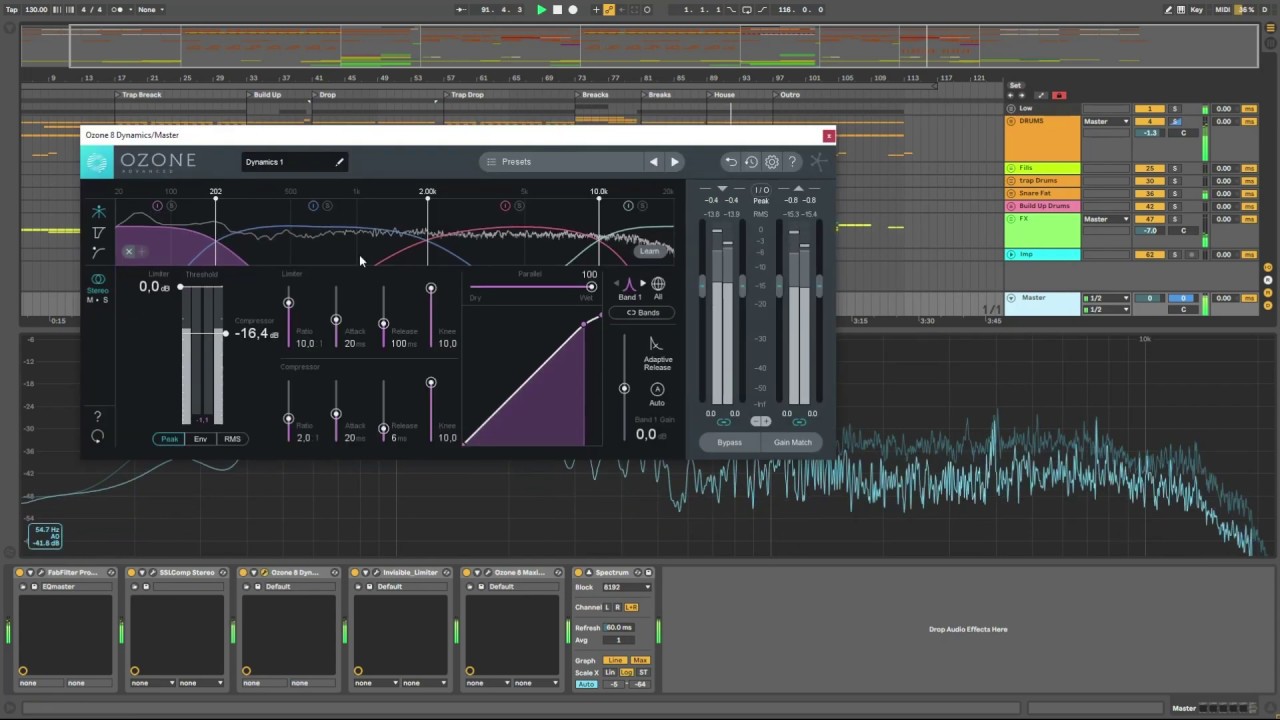
Task: Open Master track lower 1/2 dropdown
Action: [x=1107, y=309]
